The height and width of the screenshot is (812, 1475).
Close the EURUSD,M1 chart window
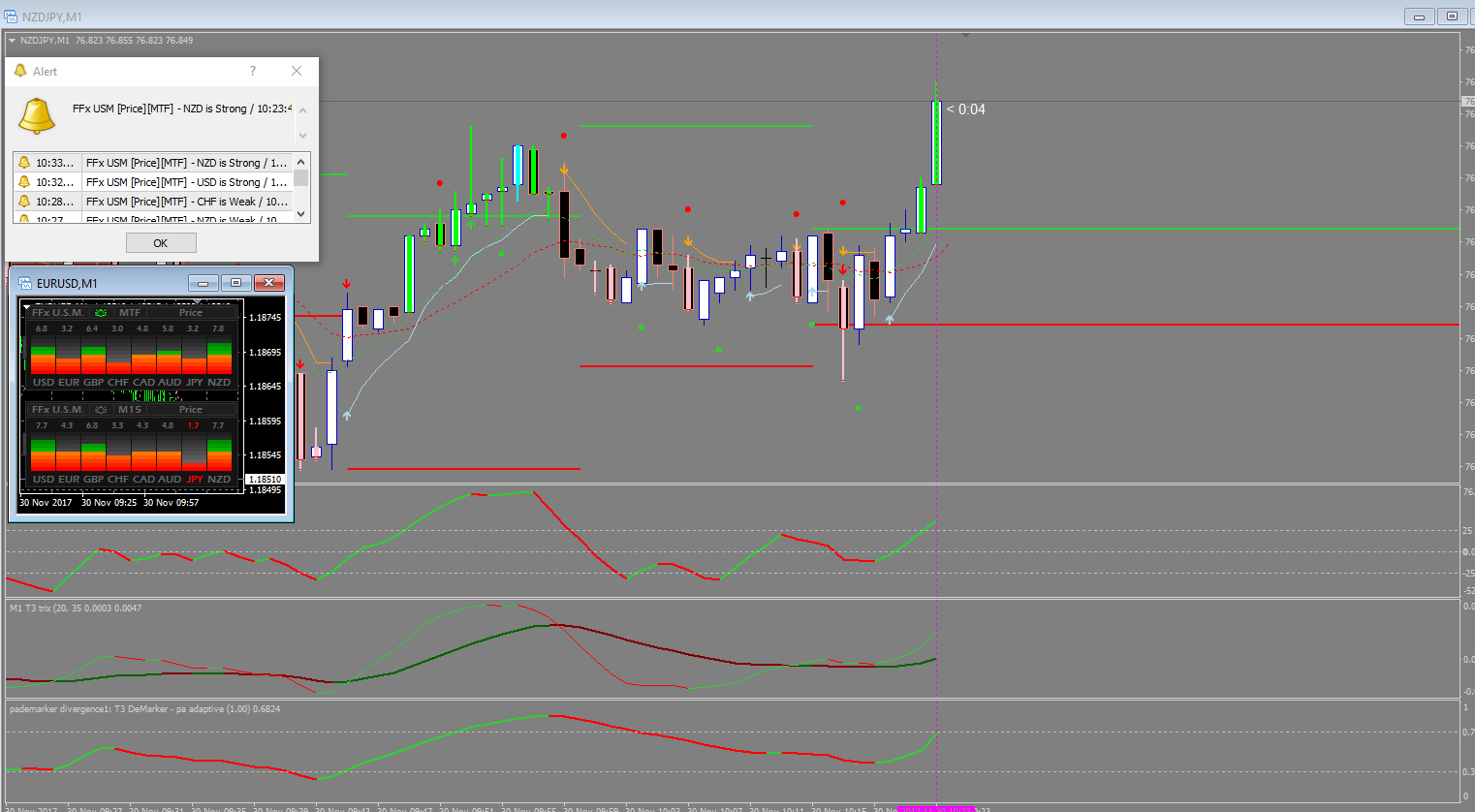269,283
